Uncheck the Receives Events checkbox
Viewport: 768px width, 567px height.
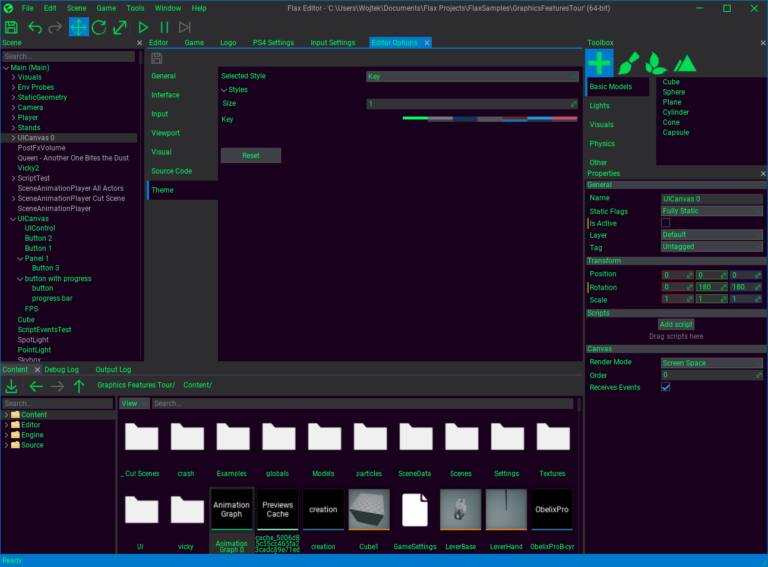[x=666, y=387]
